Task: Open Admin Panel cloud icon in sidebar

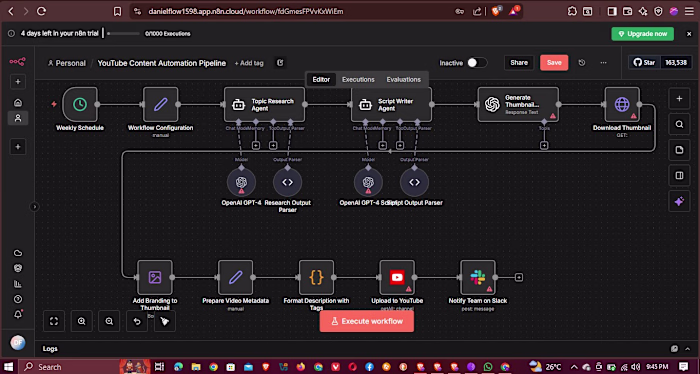Action: click(x=18, y=253)
